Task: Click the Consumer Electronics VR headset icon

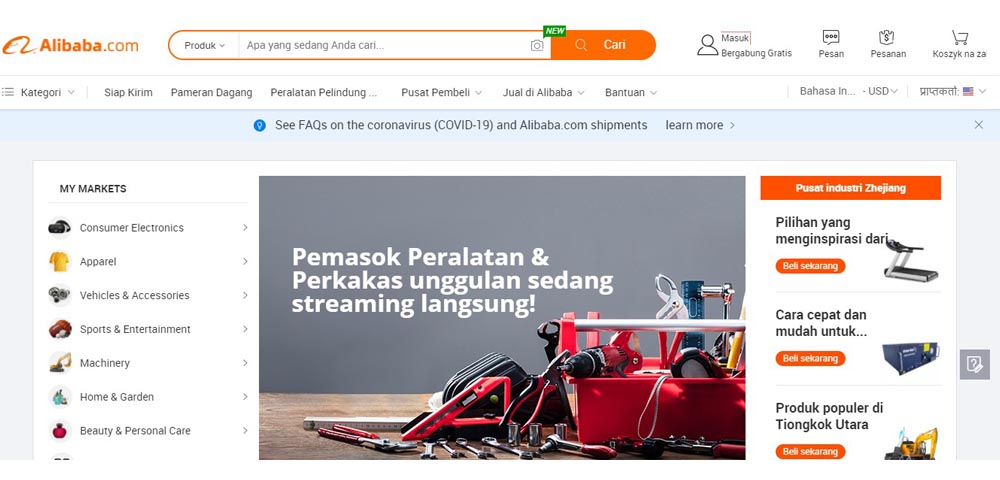Action: coord(59,228)
